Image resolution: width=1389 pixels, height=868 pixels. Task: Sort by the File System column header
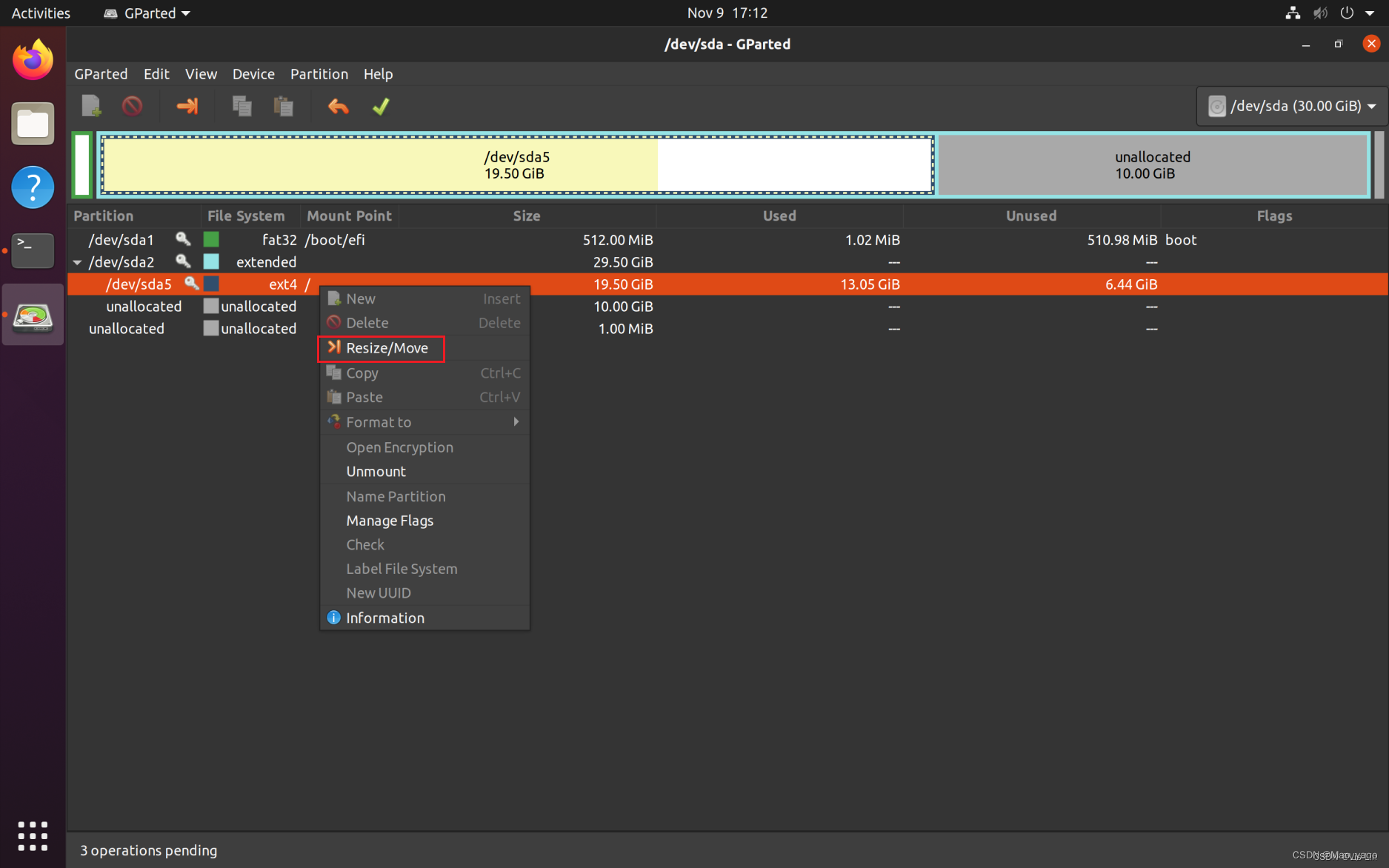[x=250, y=216]
